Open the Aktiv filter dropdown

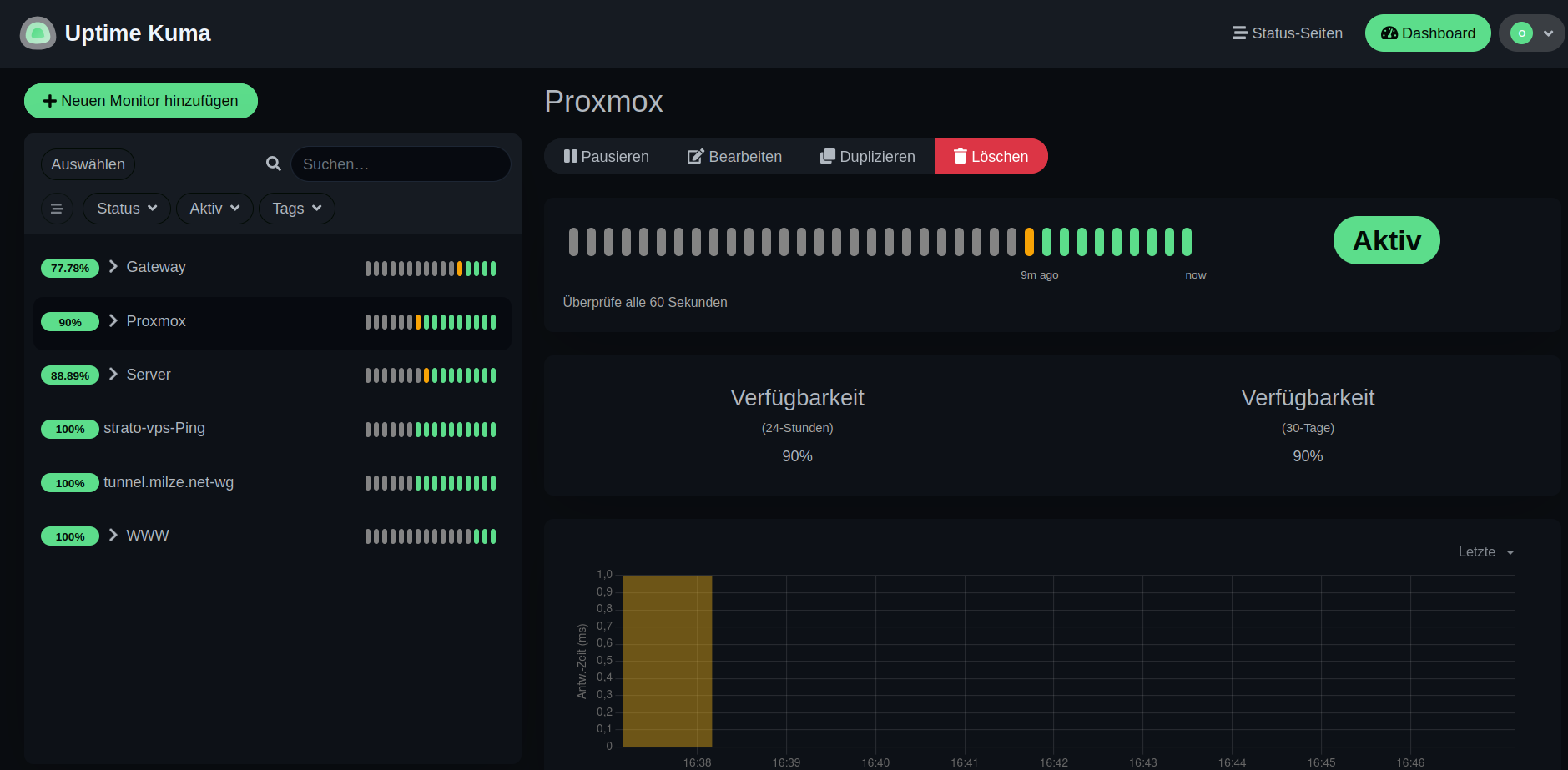pyautogui.click(x=214, y=209)
